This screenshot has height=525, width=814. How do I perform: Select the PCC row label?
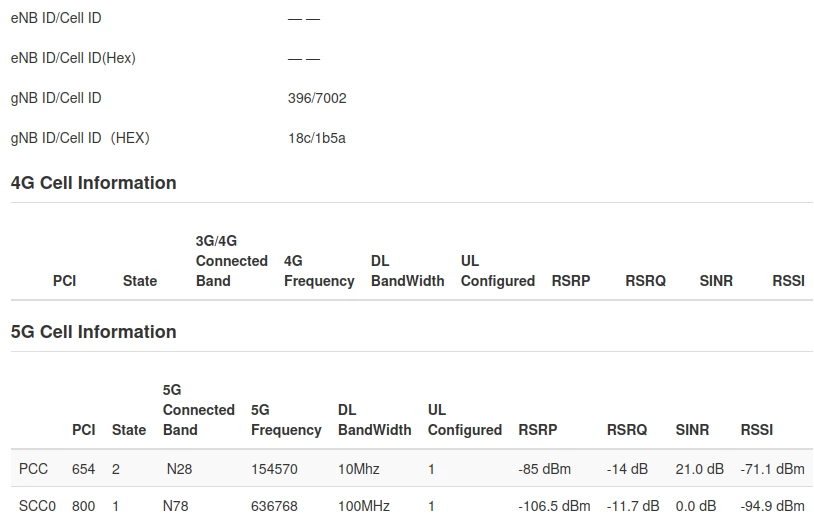tap(33, 468)
